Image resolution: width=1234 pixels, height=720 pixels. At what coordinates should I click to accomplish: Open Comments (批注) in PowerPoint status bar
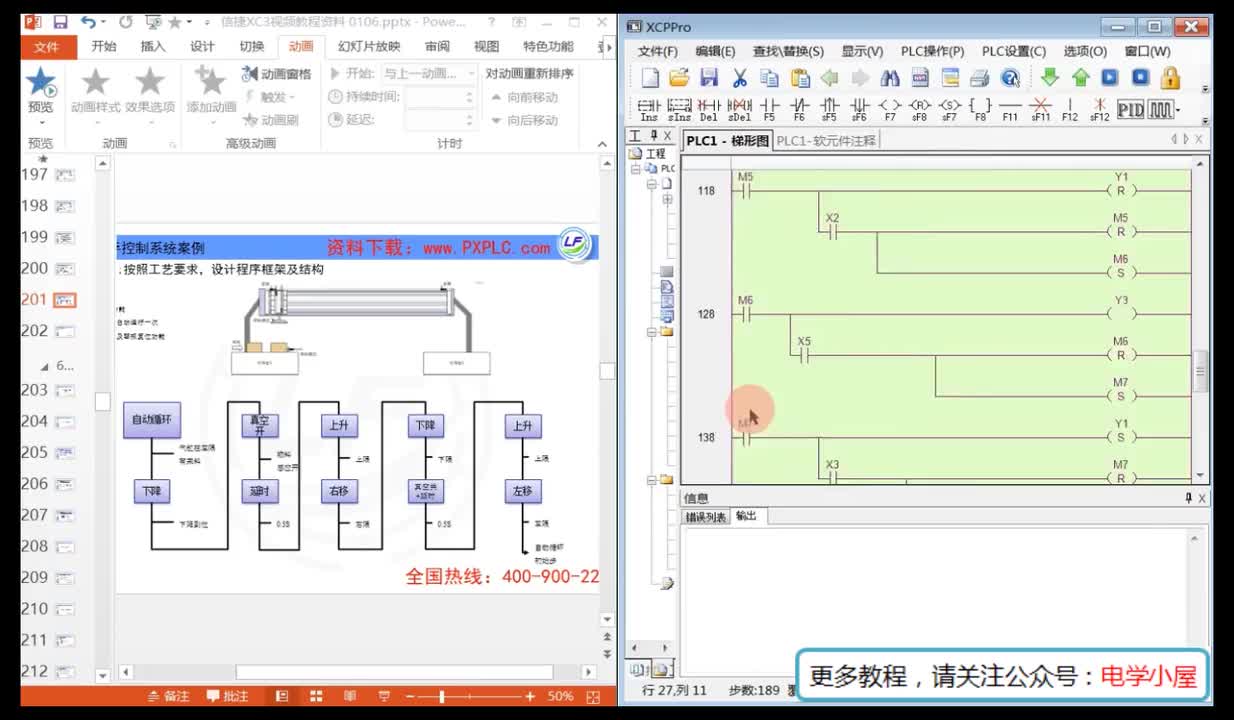coord(228,696)
